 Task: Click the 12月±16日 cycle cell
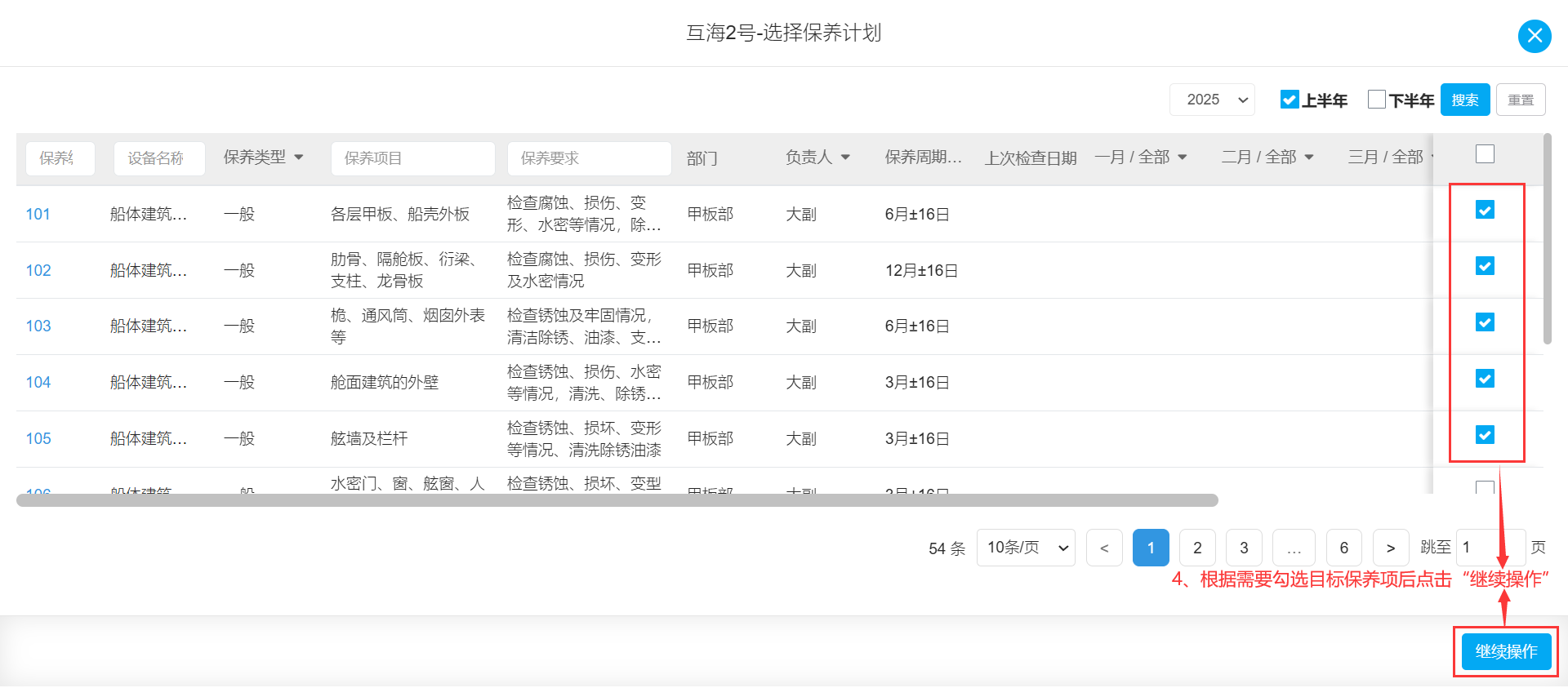(921, 271)
